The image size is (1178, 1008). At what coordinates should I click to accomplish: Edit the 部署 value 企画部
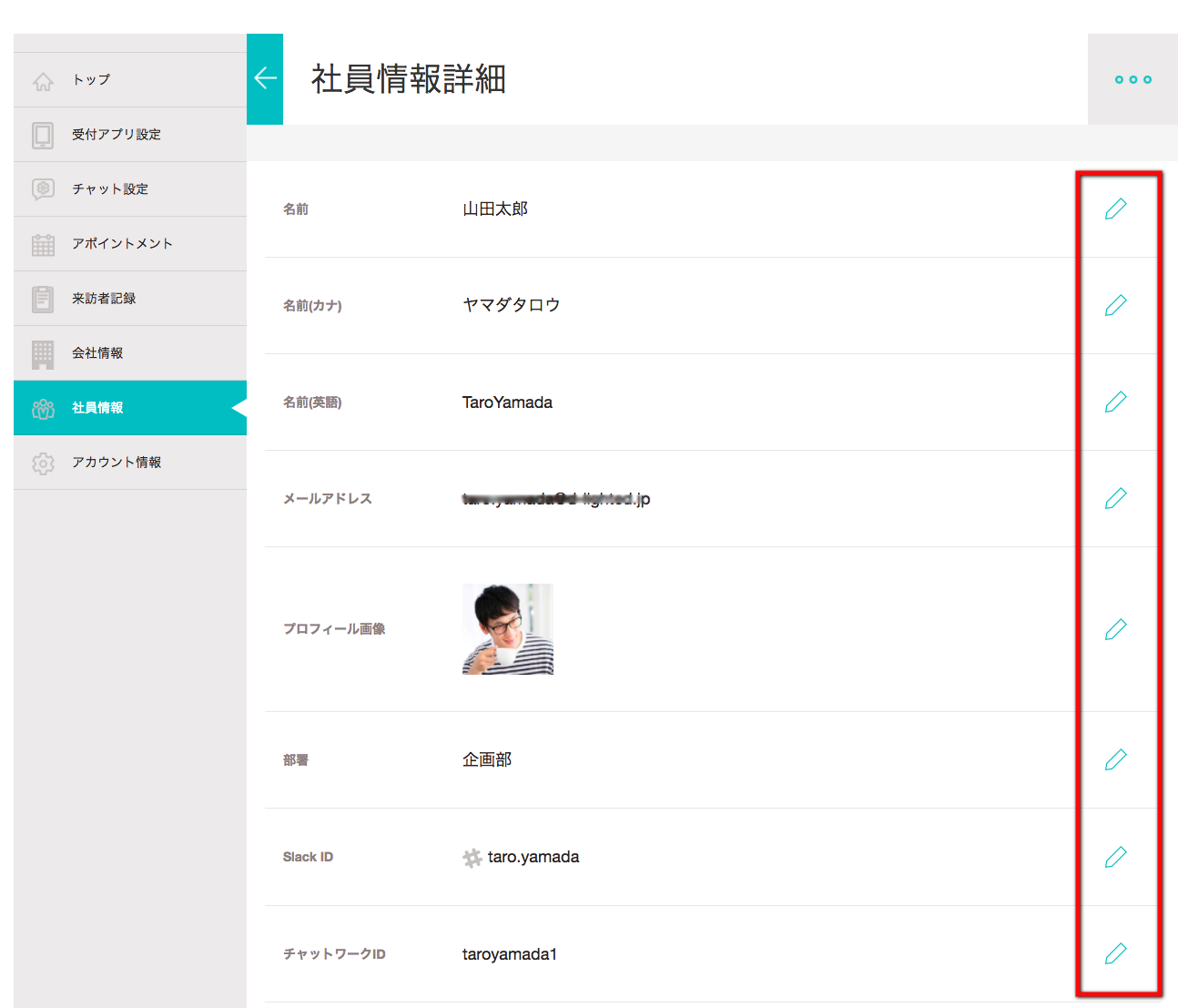pos(1115,759)
